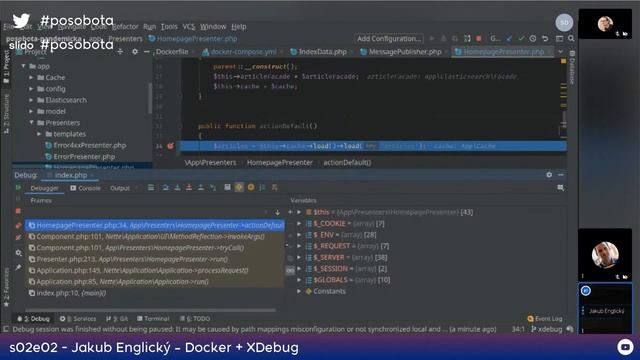Switch to the IndexData.php tab
Image resolution: width=640 pixels, height=360 pixels.
(322, 52)
